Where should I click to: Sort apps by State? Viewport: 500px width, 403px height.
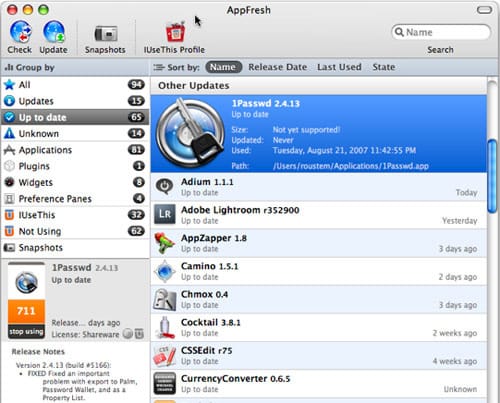tap(384, 67)
